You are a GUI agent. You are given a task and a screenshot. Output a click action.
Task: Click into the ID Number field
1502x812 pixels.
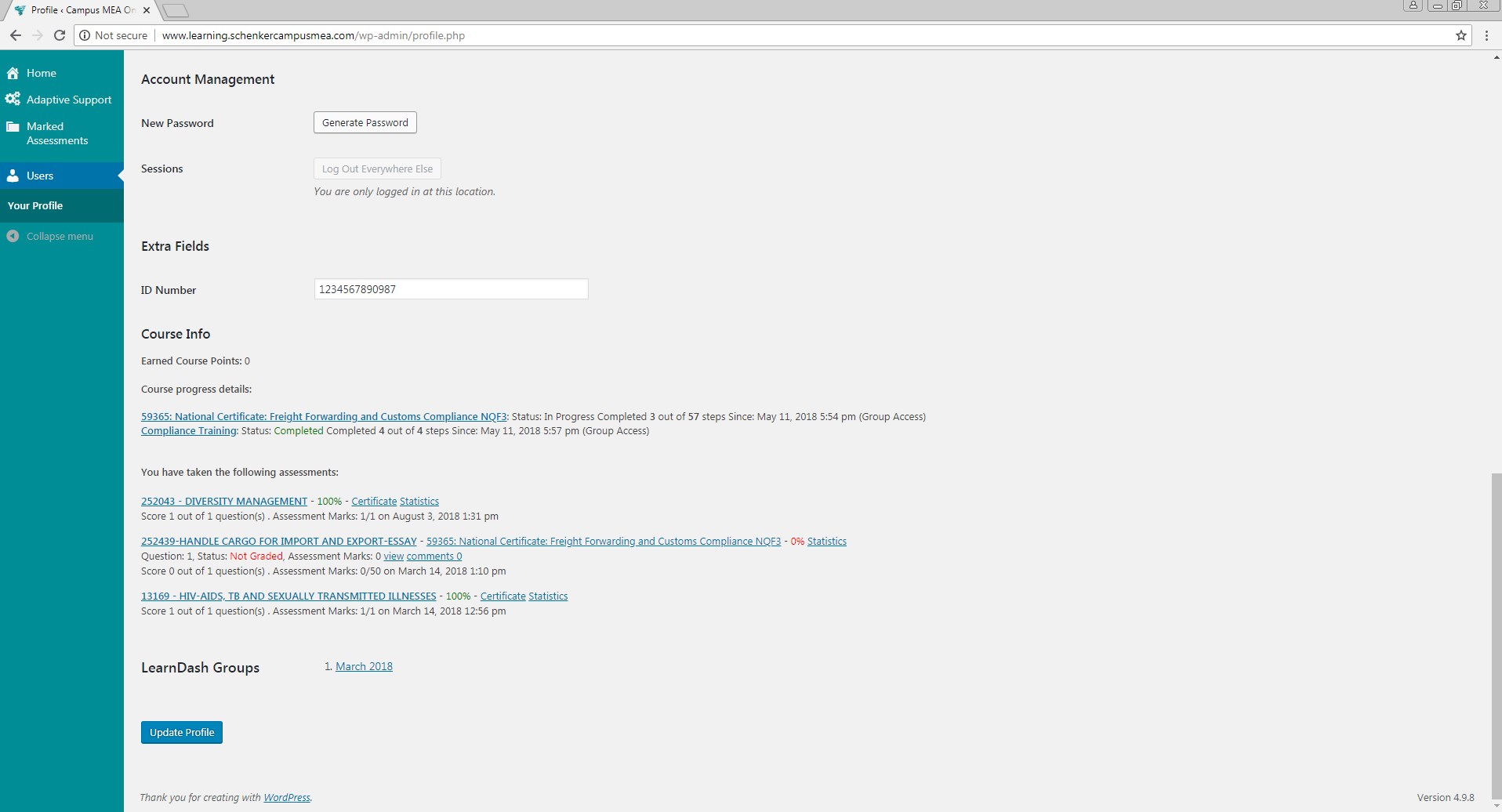coord(451,289)
